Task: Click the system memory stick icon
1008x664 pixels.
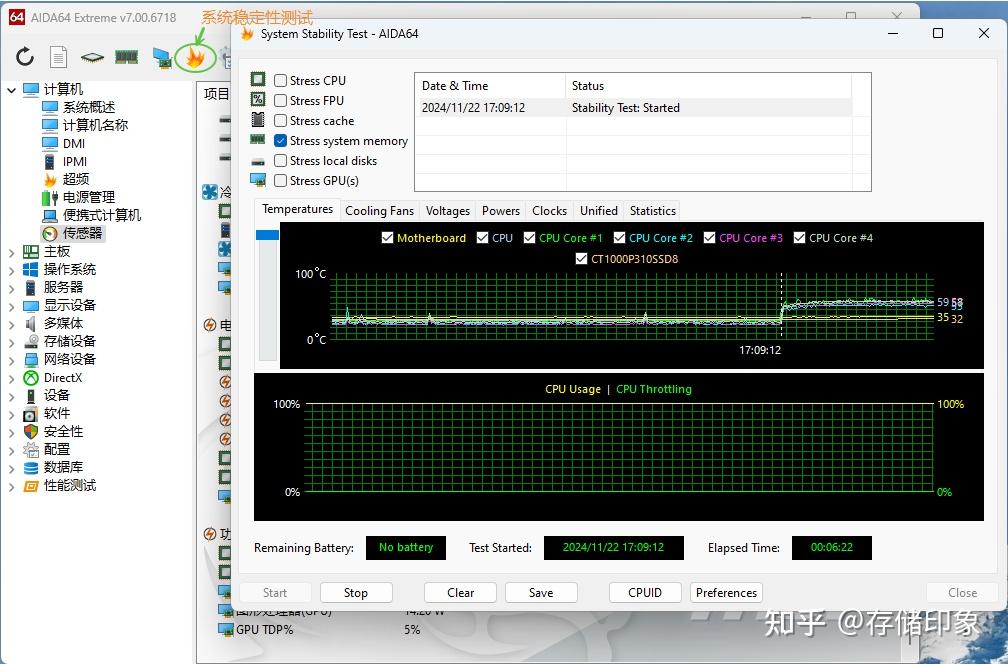Action: pos(258,139)
